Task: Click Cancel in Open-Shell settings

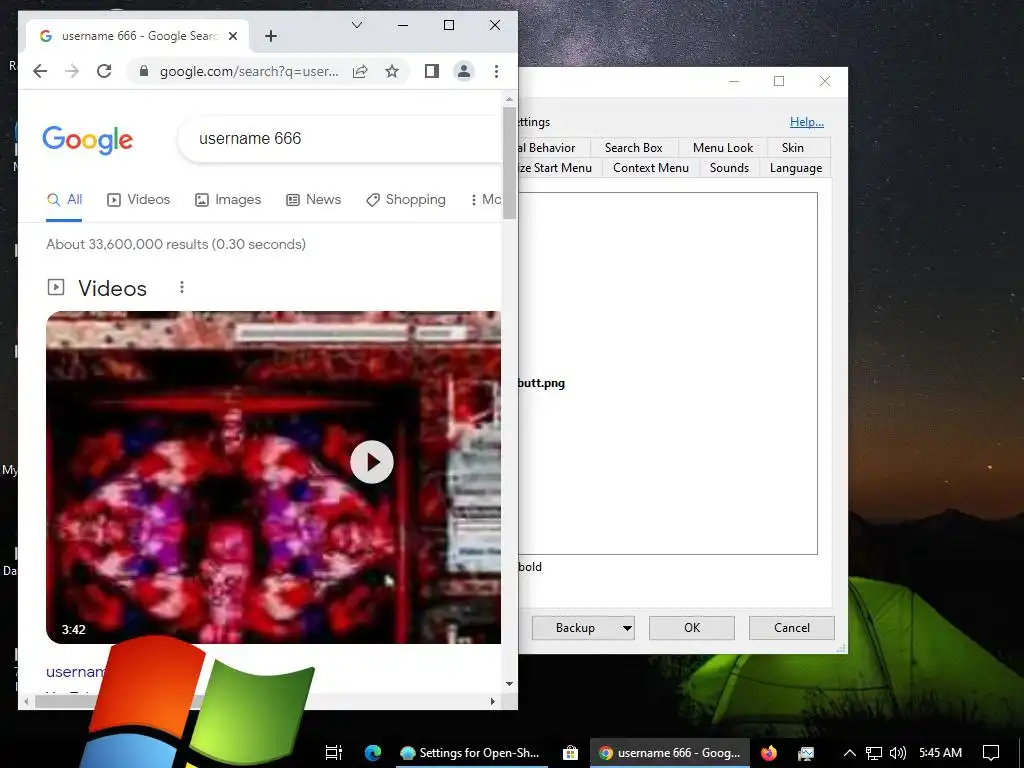Action: [x=792, y=628]
